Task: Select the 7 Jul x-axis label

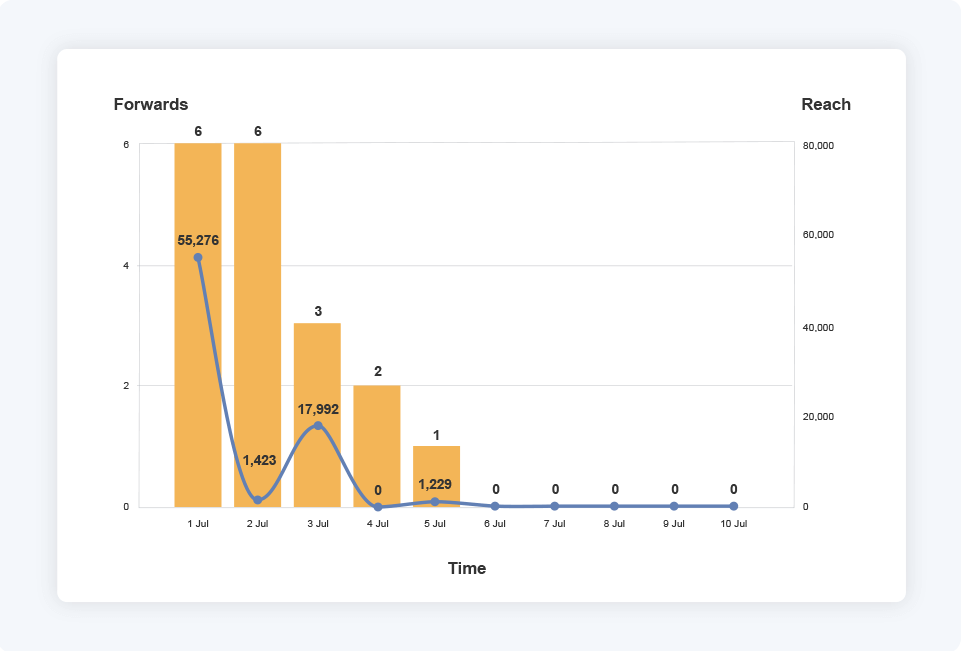Action: (555, 524)
